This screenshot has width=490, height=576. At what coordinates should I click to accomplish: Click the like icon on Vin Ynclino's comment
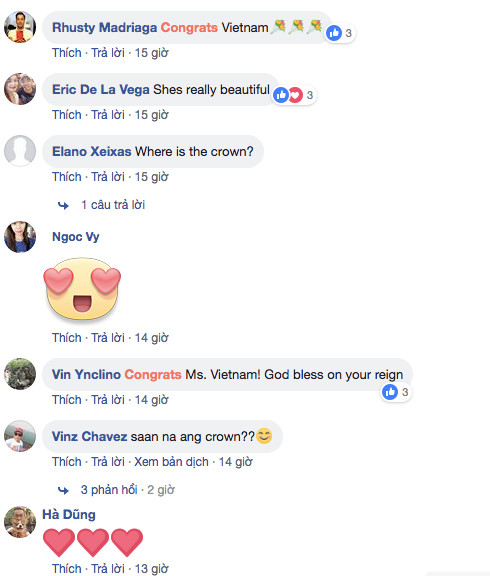390,392
